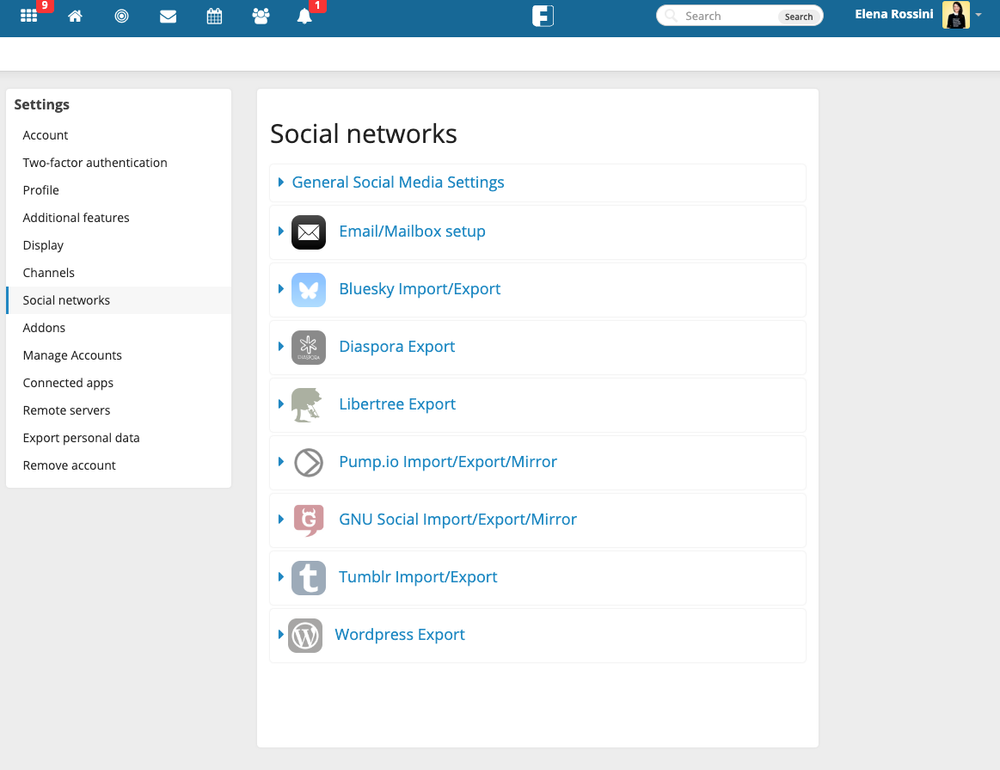This screenshot has width=1000, height=770.
Task: Expand Pump.io Import/Export/Mirror section
Action: pyautogui.click(x=448, y=462)
